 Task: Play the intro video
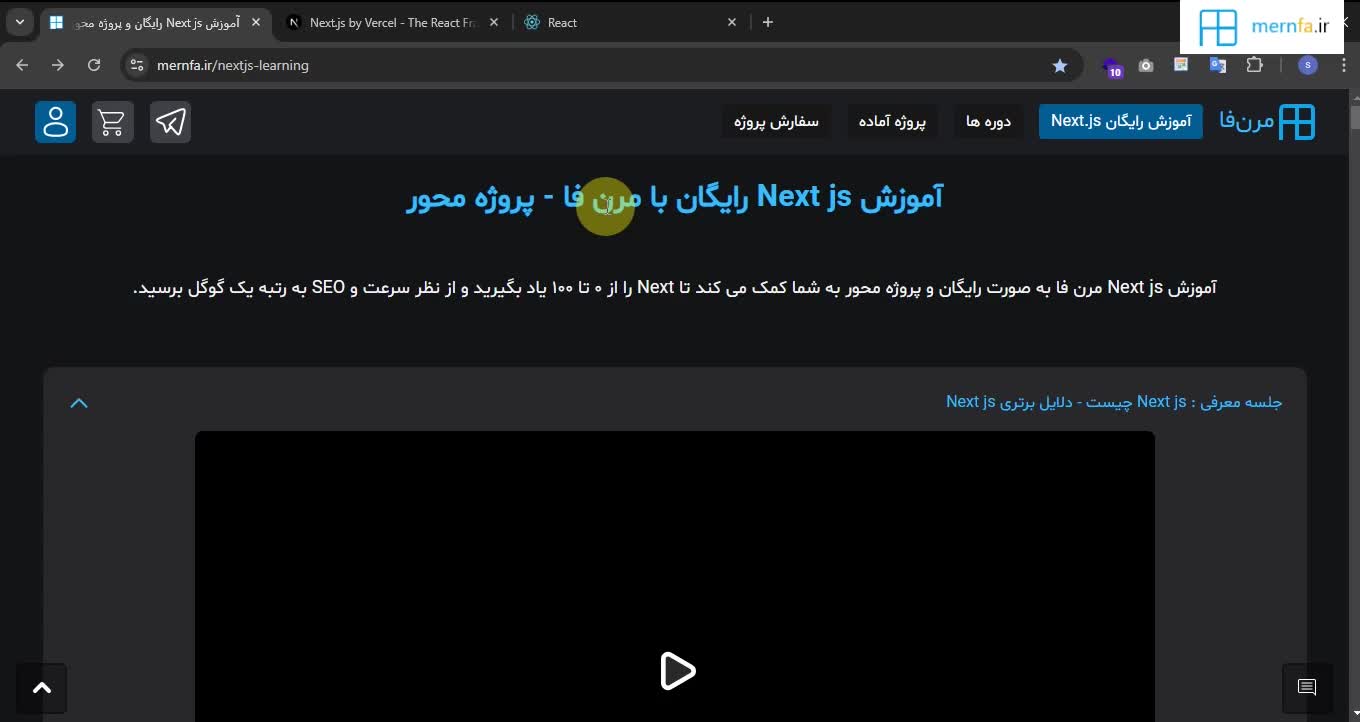coord(677,671)
